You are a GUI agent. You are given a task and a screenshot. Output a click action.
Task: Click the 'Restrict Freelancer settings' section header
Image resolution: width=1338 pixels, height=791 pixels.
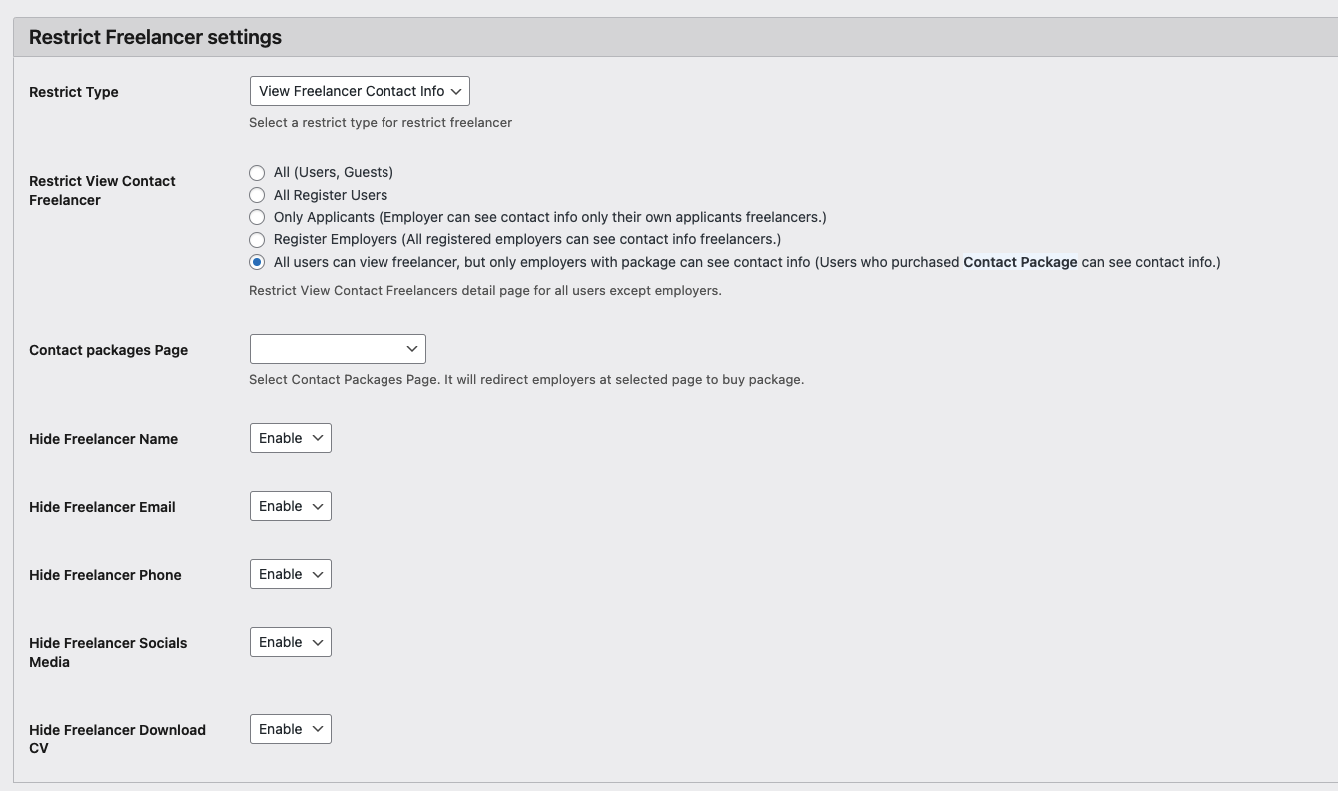(x=155, y=37)
